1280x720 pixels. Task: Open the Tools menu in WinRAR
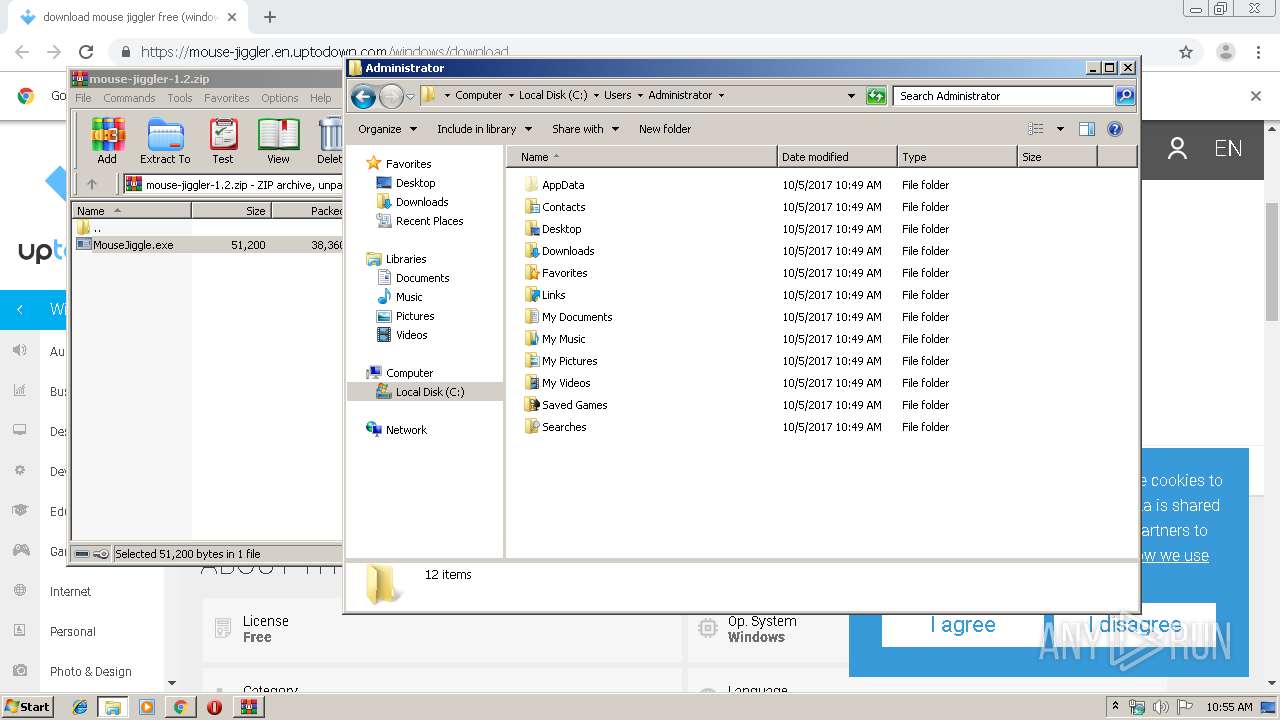coord(180,98)
